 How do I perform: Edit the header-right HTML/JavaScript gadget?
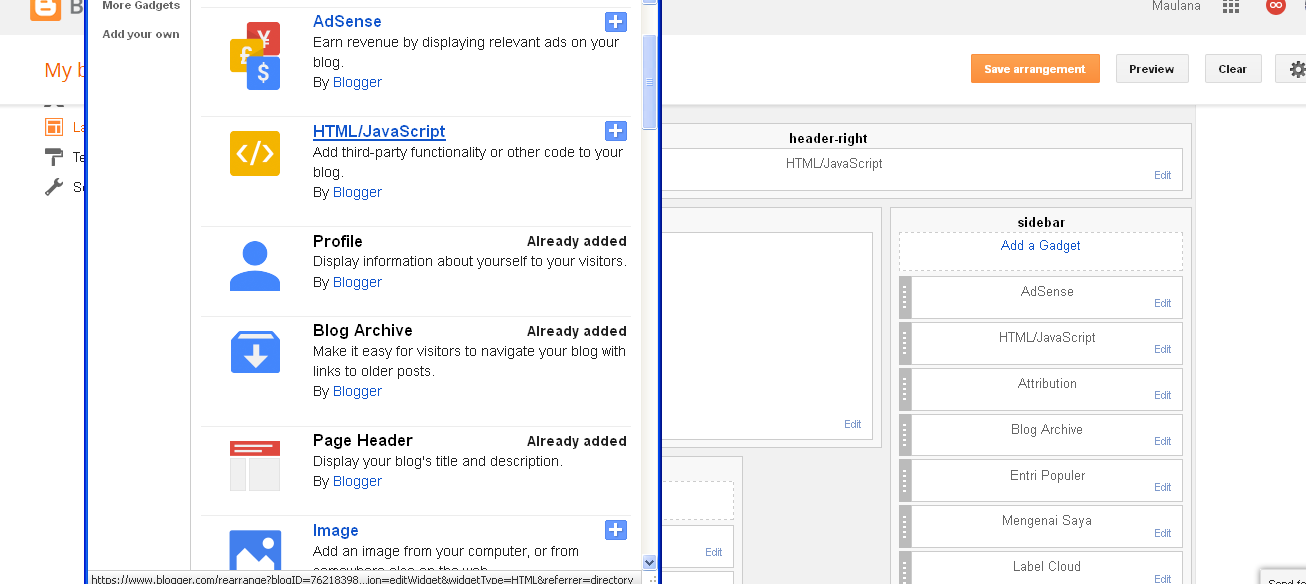[1162, 175]
